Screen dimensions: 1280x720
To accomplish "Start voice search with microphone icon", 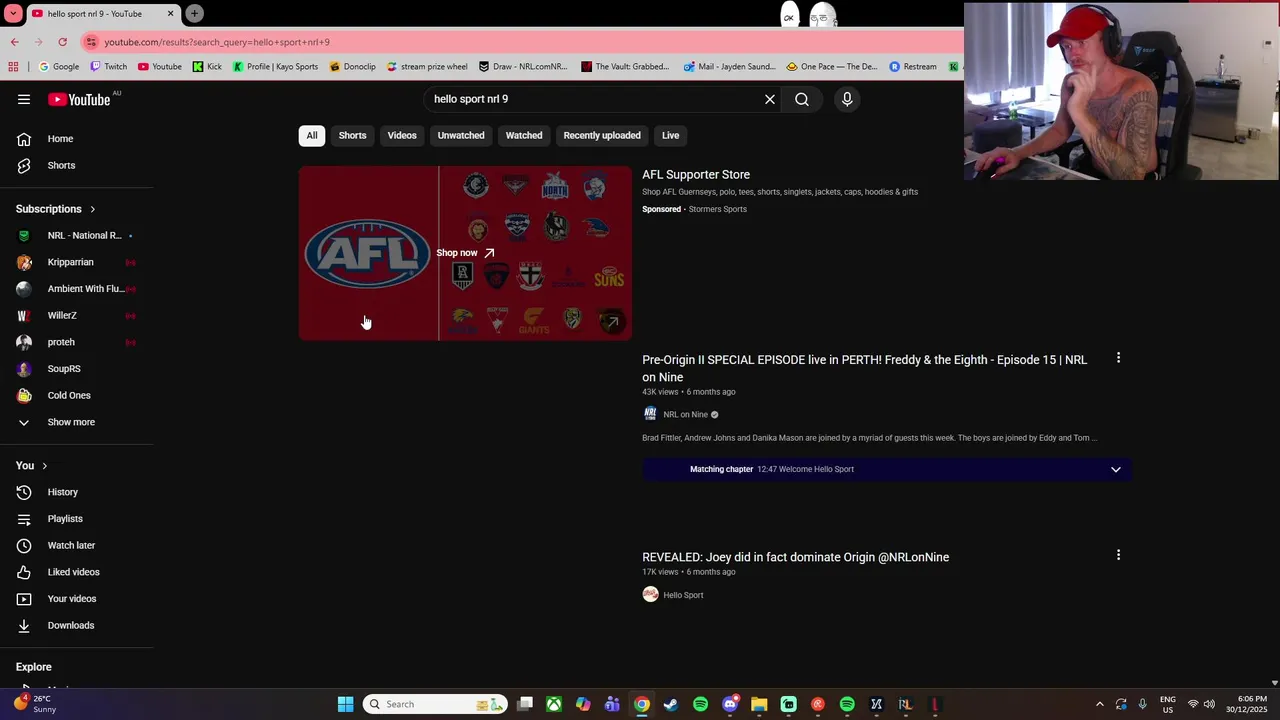I will pos(847,99).
